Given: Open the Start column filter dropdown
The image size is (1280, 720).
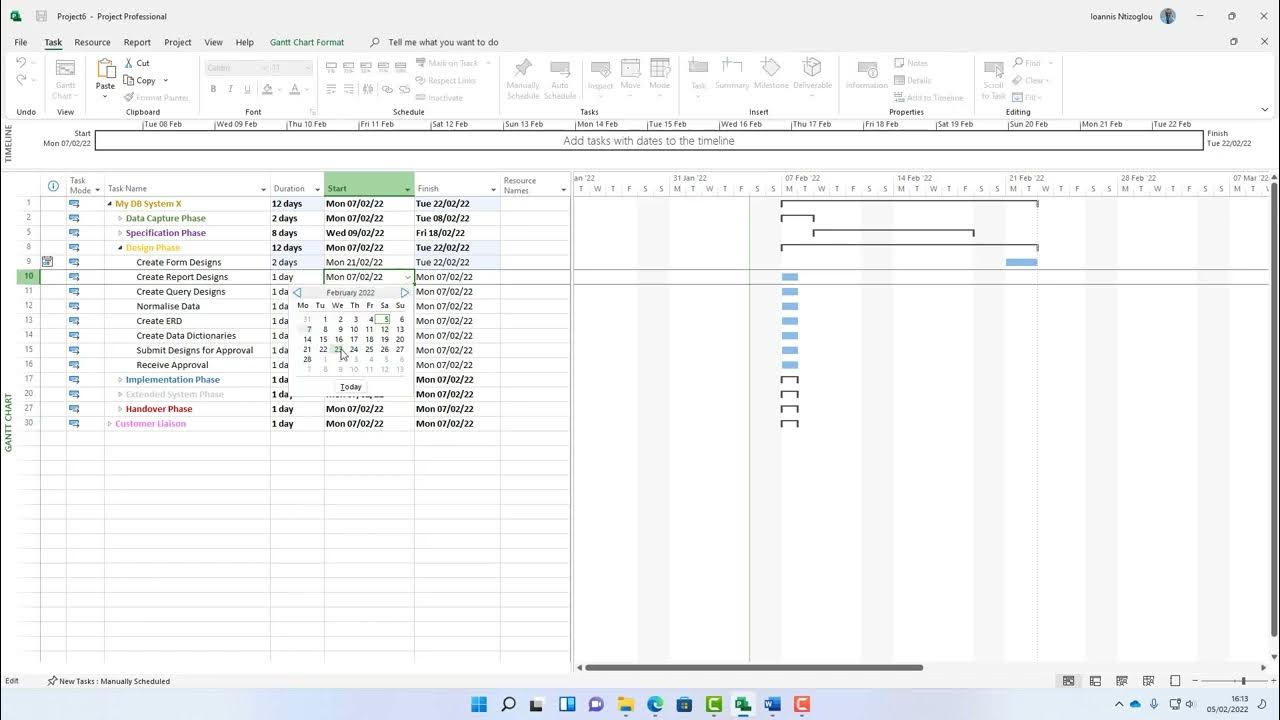Looking at the screenshot, I should [x=408, y=189].
